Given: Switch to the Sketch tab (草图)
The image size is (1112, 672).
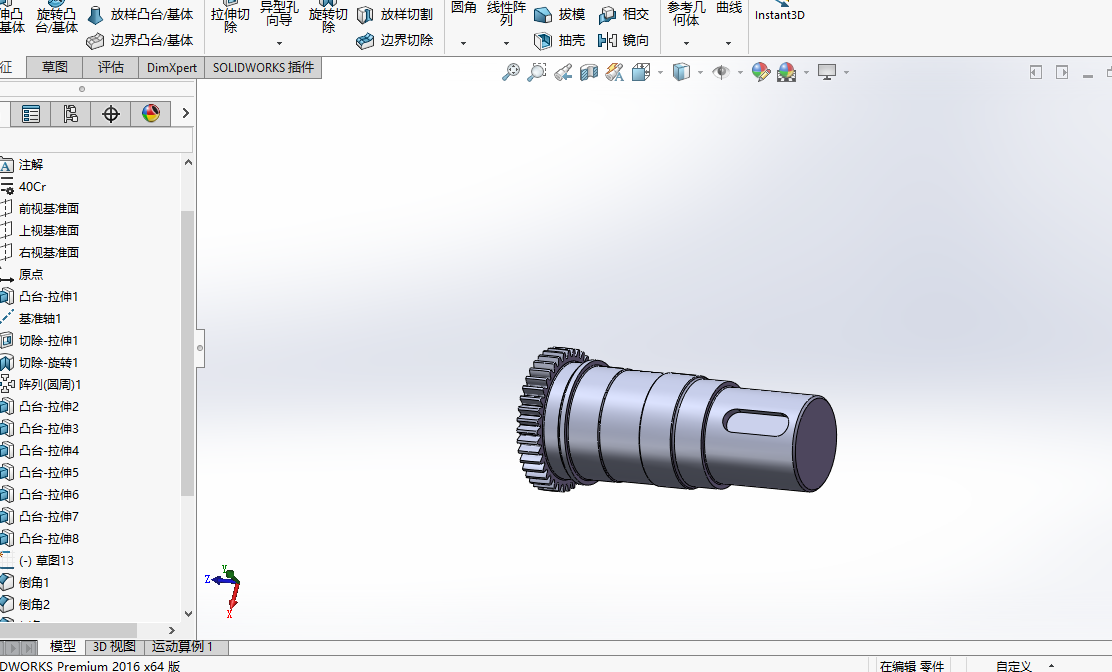Looking at the screenshot, I should [x=55, y=67].
